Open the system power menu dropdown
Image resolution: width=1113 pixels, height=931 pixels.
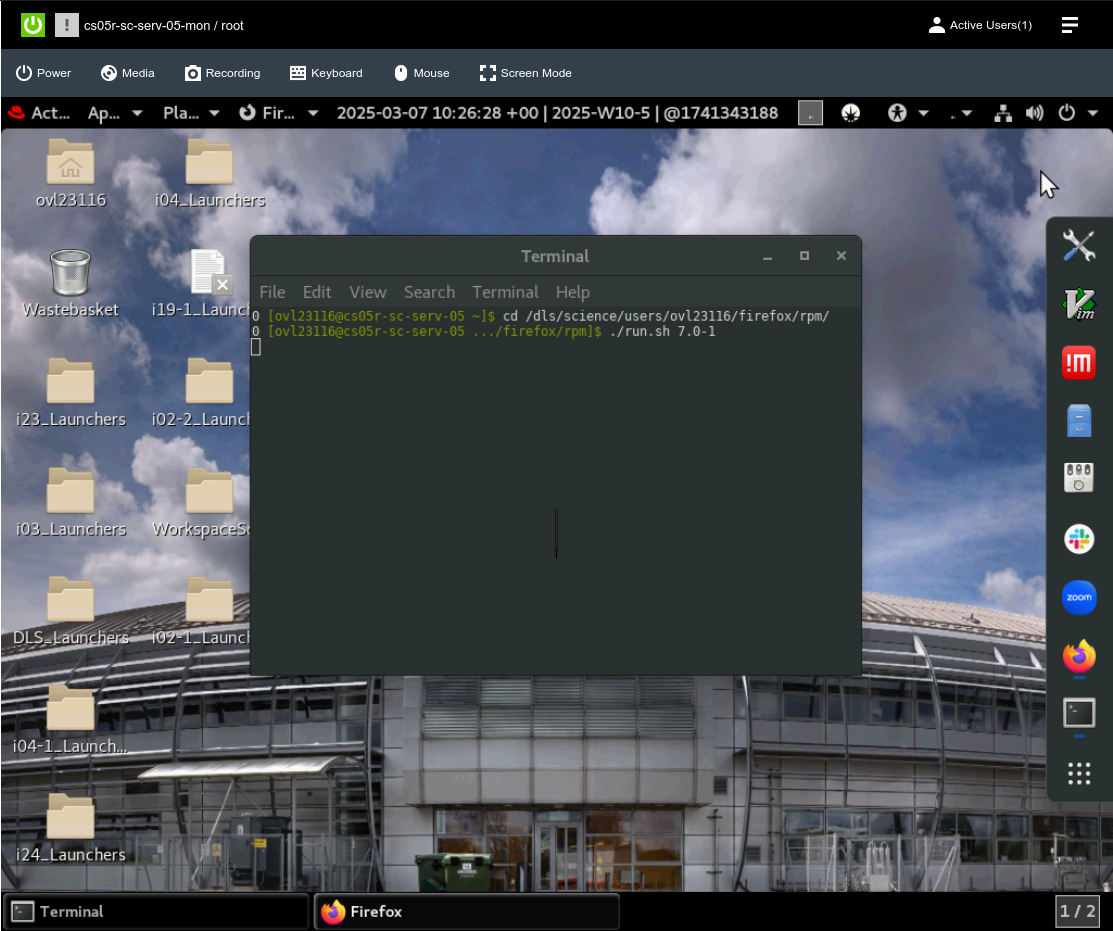pyautogui.click(x=1078, y=113)
